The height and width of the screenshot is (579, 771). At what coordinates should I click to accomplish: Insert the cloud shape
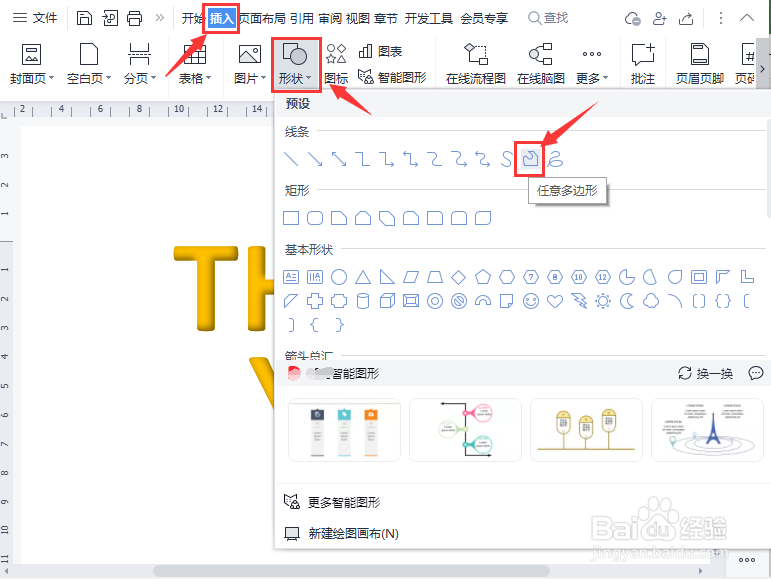tap(651, 301)
